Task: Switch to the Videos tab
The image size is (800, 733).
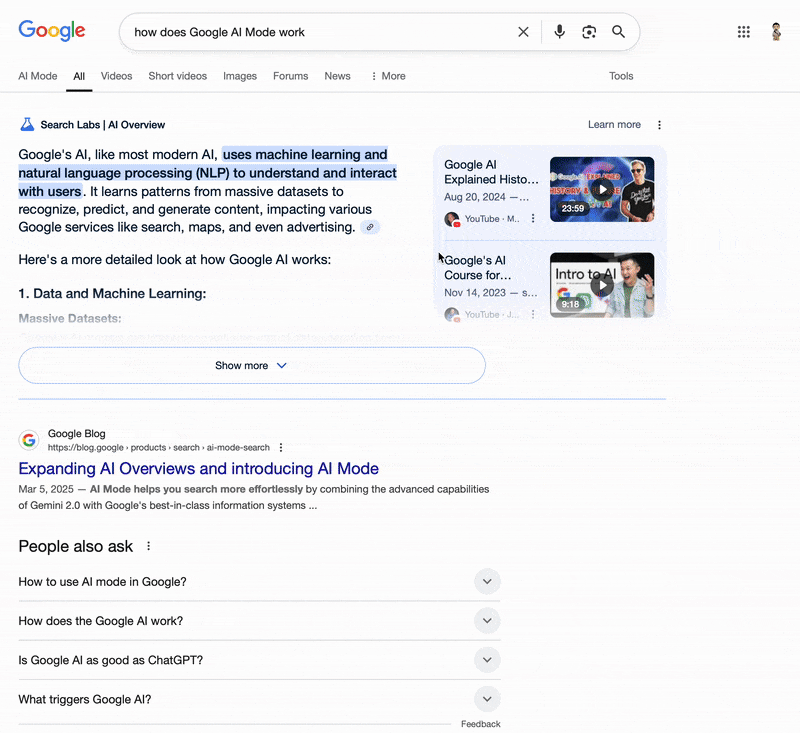Action: click(x=116, y=76)
